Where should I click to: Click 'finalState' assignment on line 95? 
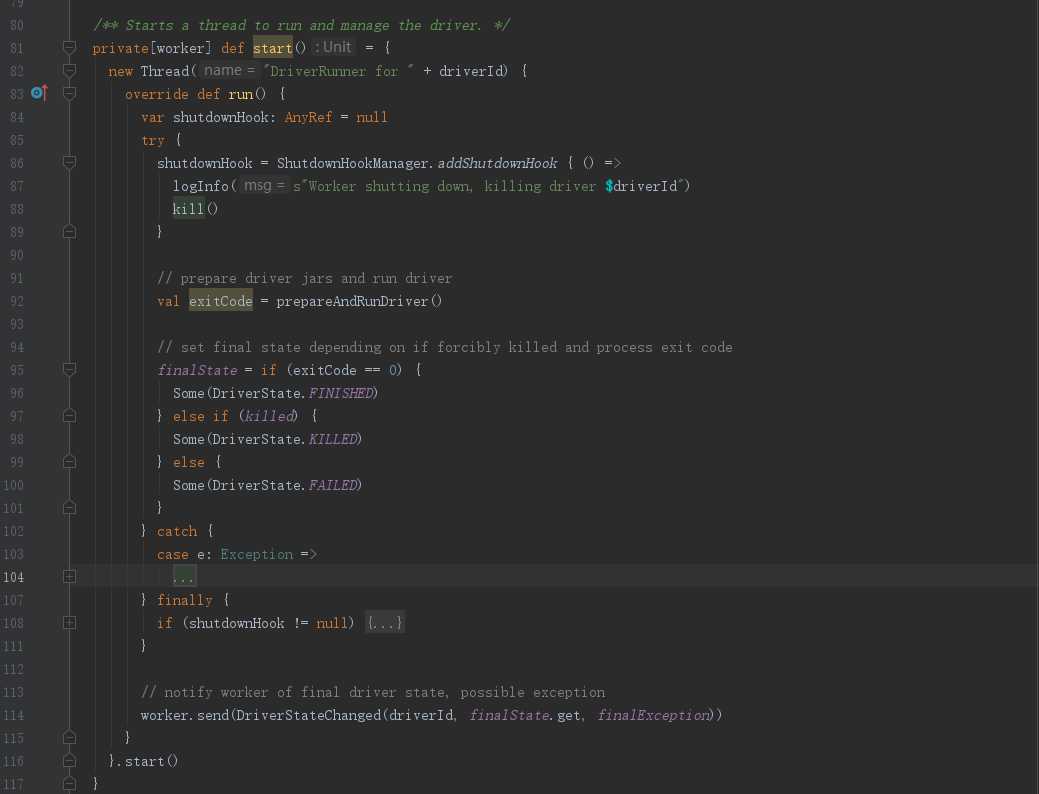pyautogui.click(x=197, y=370)
